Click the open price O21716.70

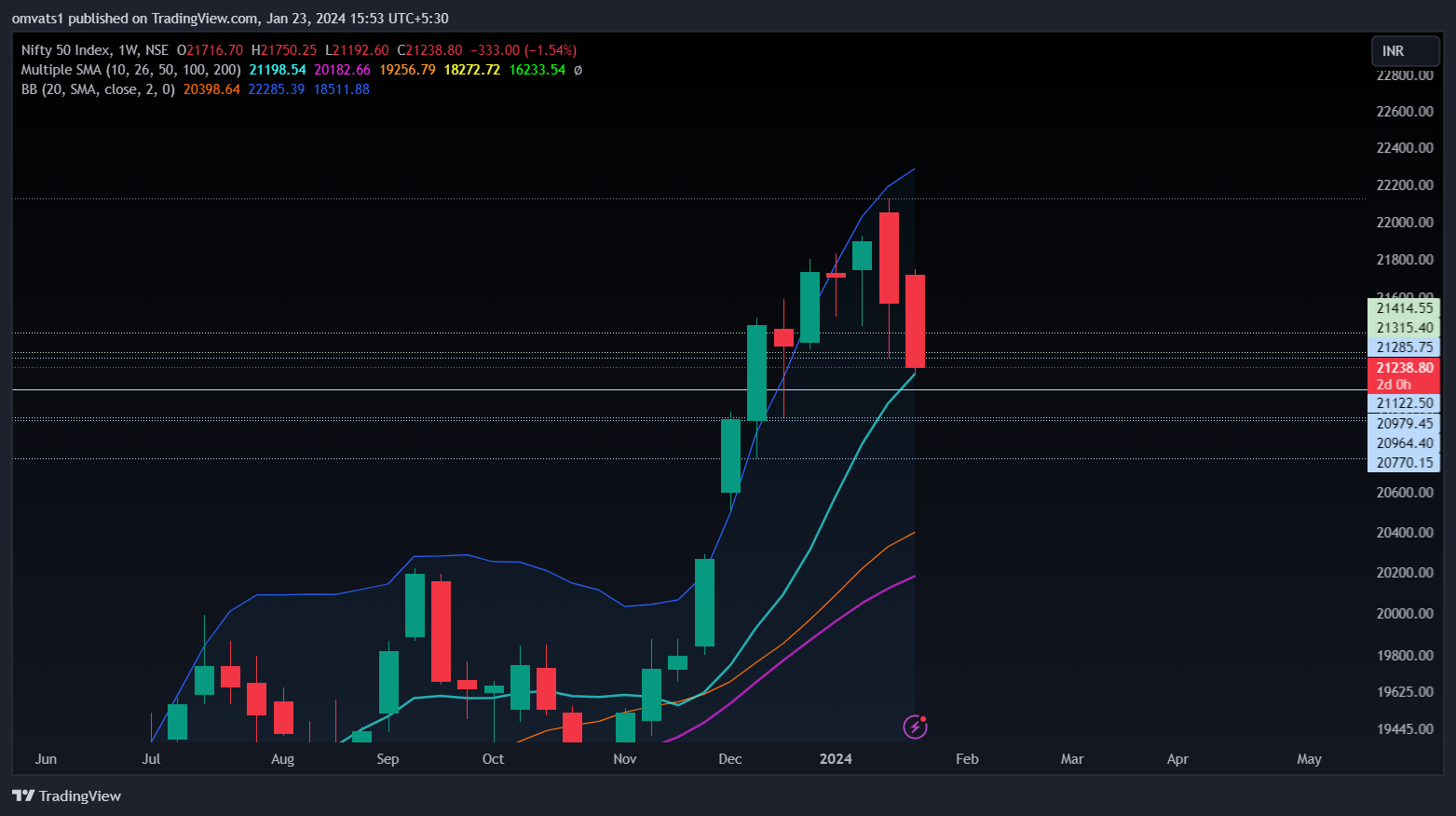coord(210,50)
